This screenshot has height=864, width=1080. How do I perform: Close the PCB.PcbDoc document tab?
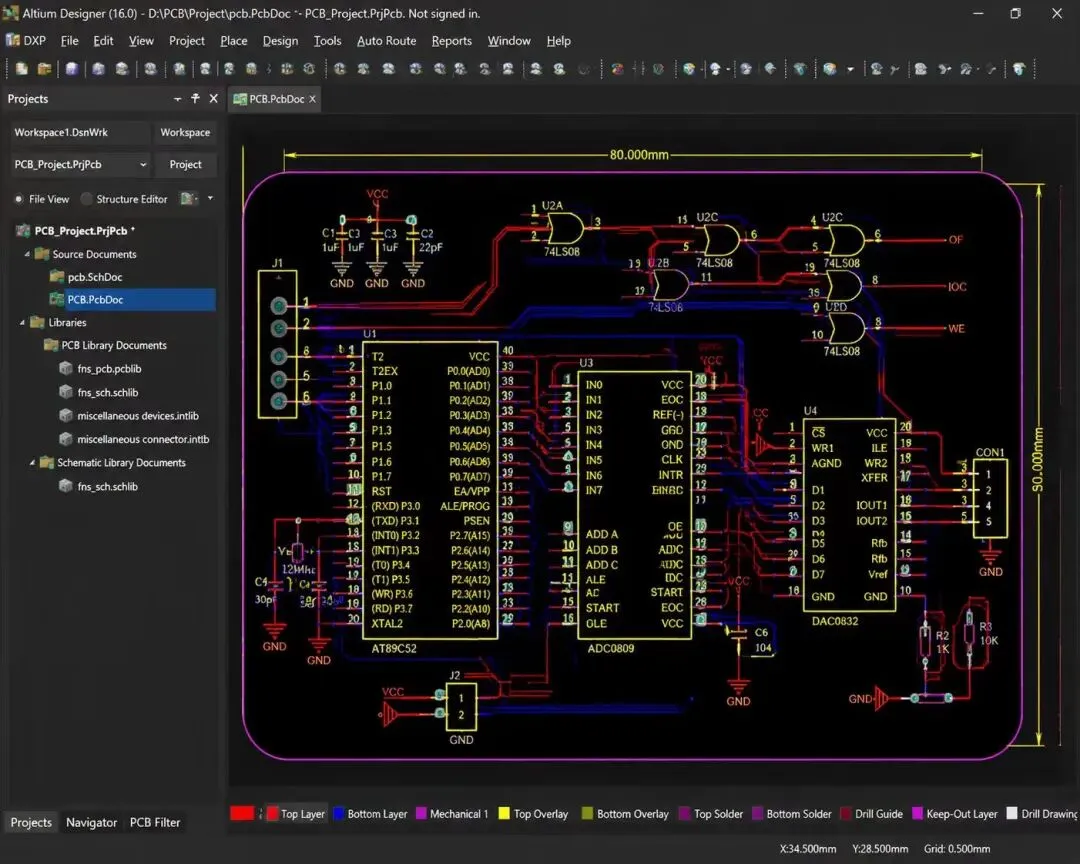pos(313,99)
